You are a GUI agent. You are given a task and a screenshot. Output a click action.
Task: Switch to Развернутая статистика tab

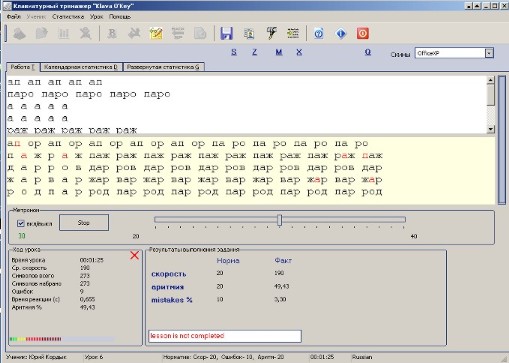coord(163,67)
